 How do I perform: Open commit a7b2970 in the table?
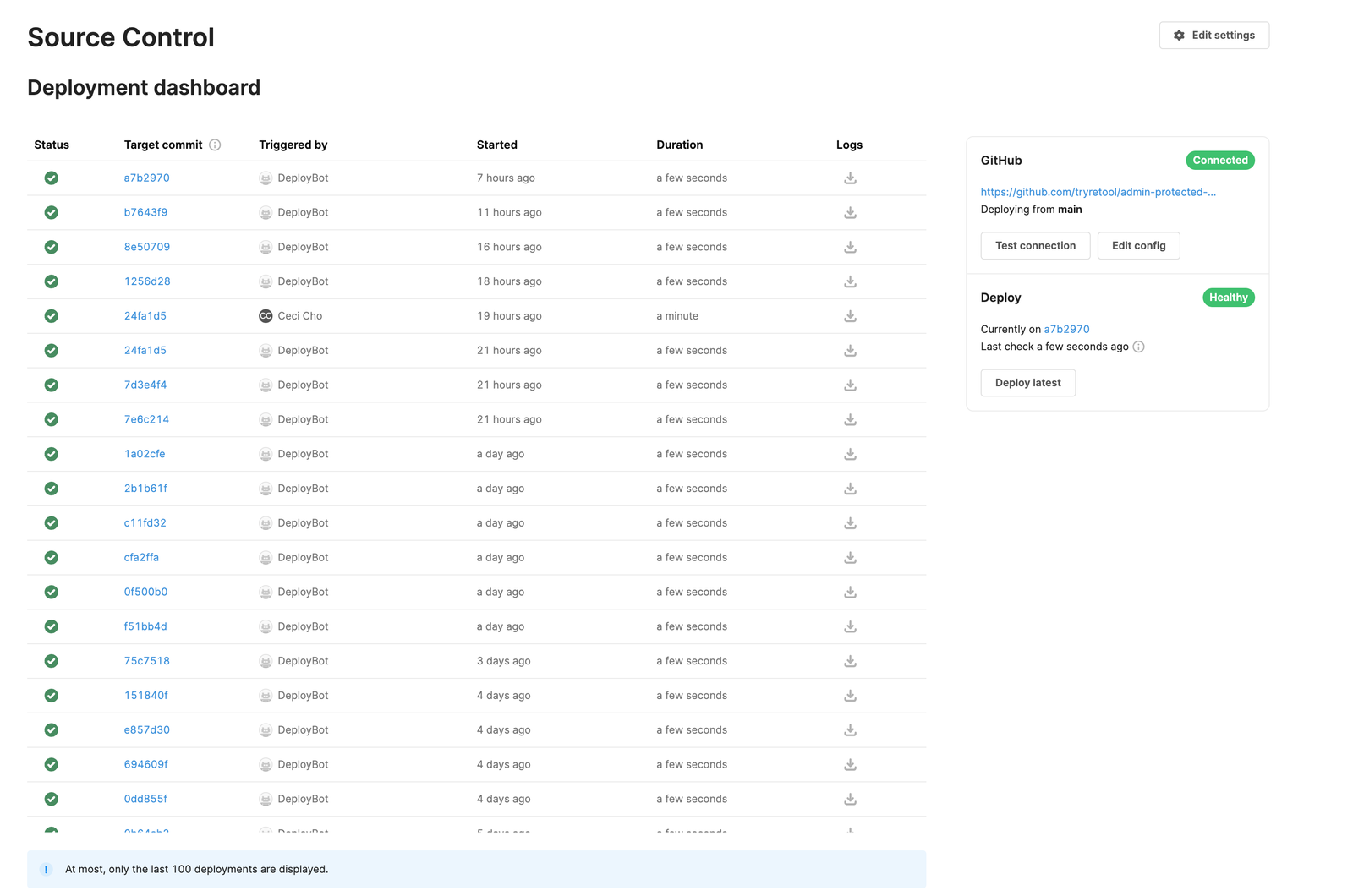pos(146,178)
